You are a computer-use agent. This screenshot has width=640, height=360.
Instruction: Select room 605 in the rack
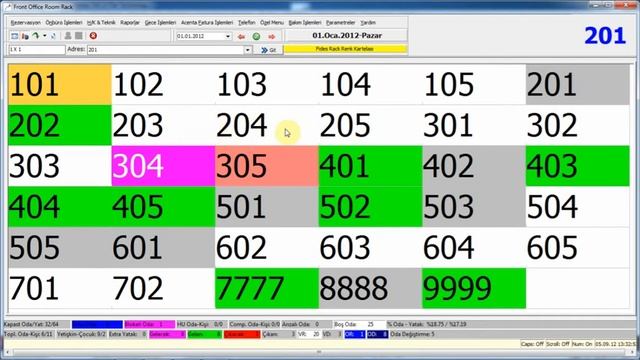point(578,247)
